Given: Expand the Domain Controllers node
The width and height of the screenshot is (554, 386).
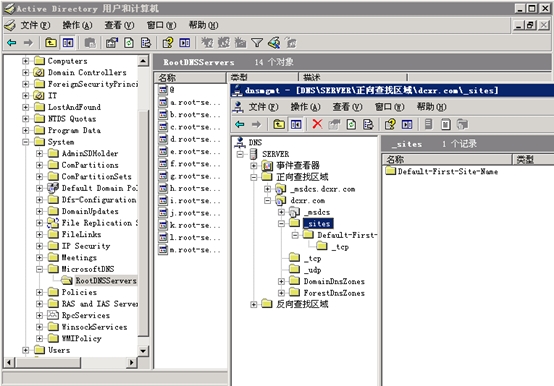Looking at the screenshot, I should pos(25,72).
